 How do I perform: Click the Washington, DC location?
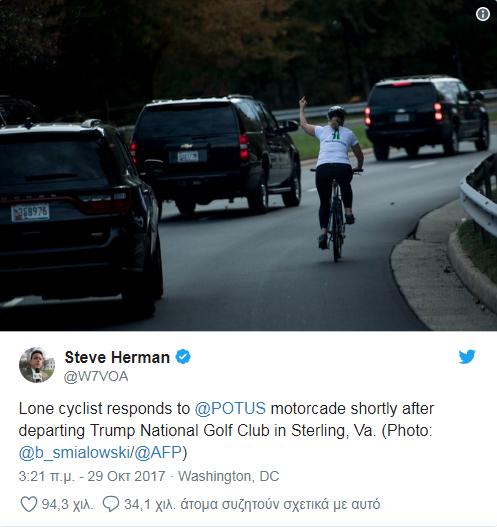[229, 476]
